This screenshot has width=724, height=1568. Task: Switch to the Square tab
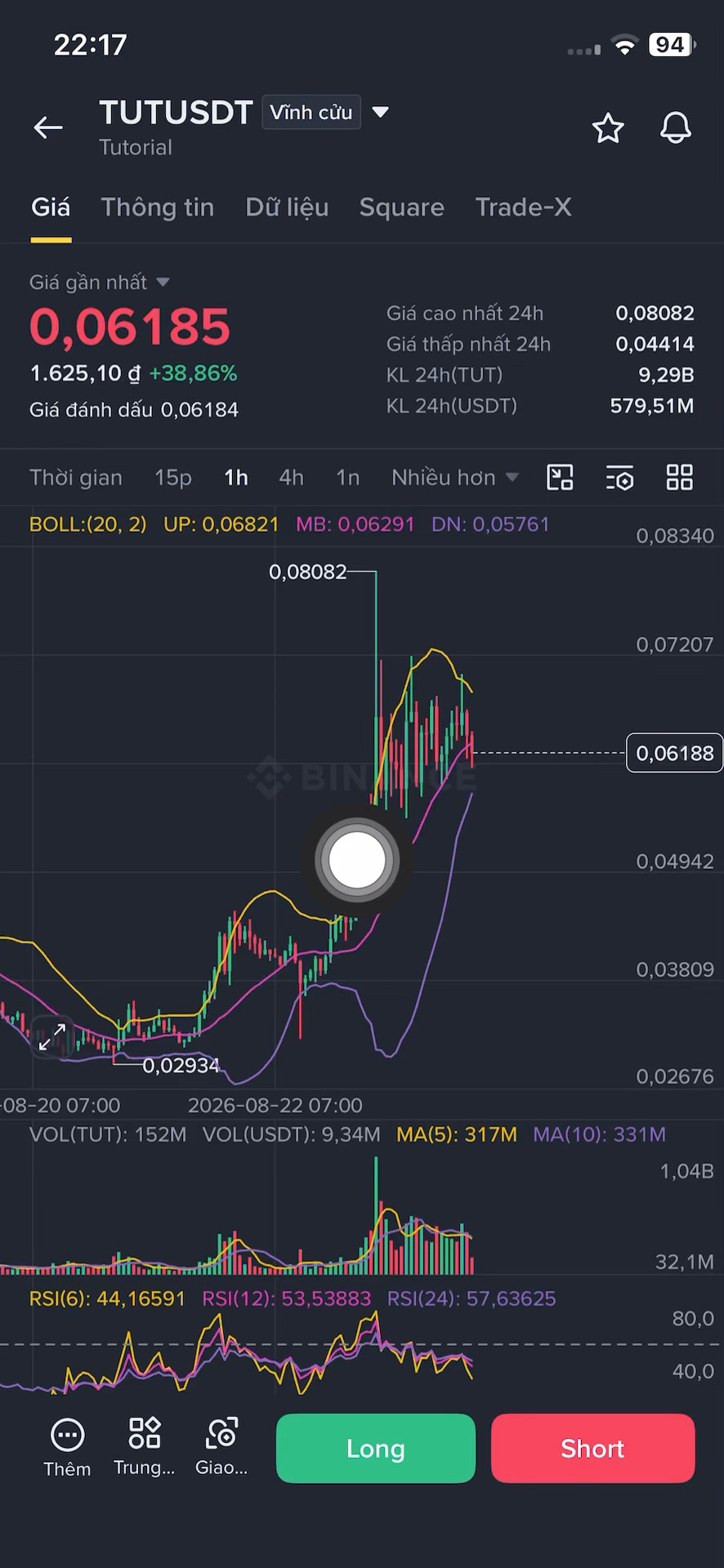(x=402, y=207)
